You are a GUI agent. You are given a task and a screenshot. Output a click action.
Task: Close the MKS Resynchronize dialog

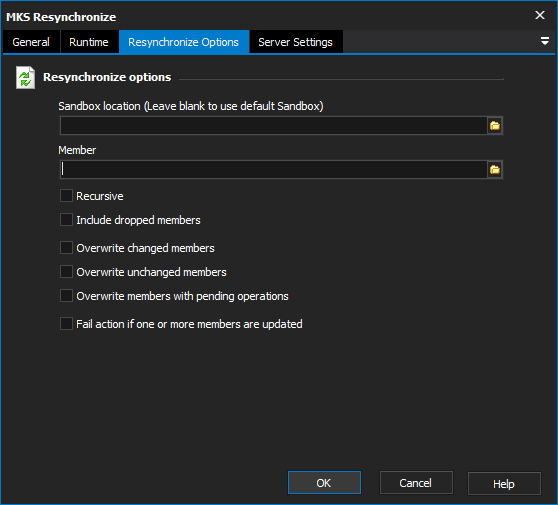click(x=540, y=15)
